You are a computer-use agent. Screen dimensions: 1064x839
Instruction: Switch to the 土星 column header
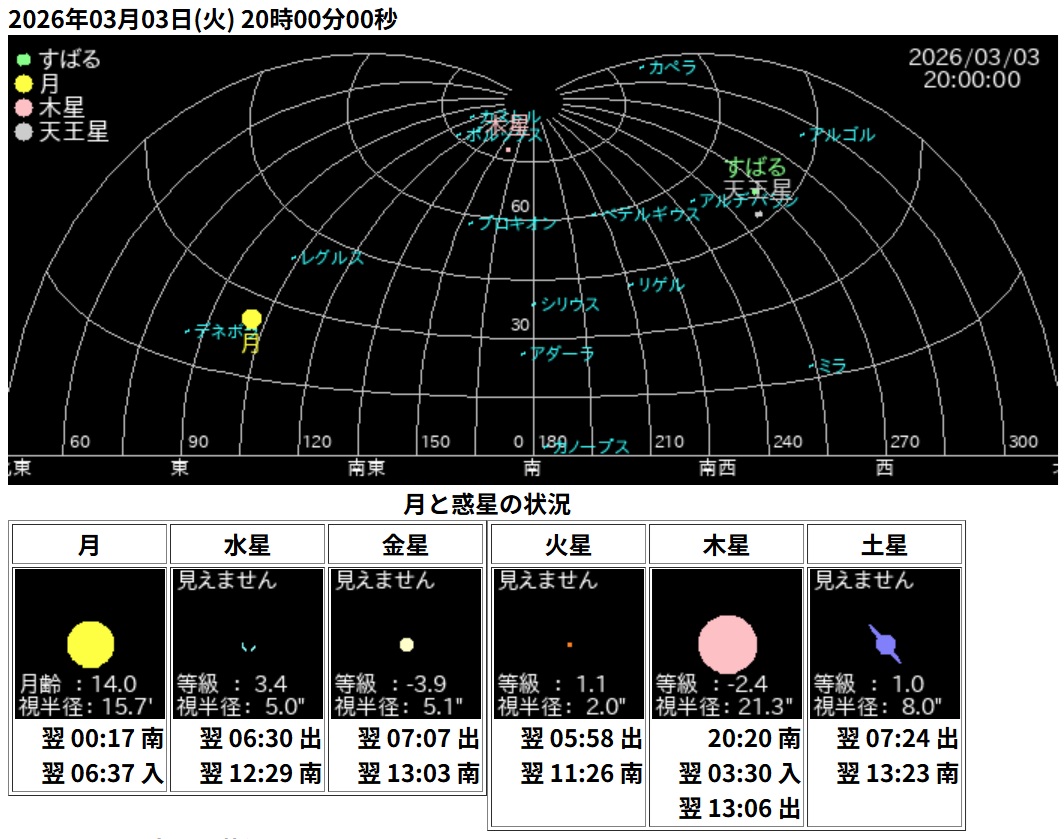[x=884, y=543]
